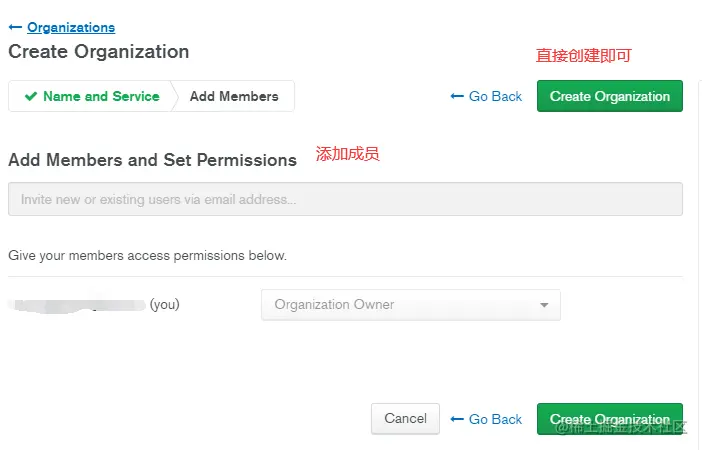This screenshot has height=450, width=702.
Task: Click the red 添加成员 annotation text
Action: pyautogui.click(x=348, y=155)
